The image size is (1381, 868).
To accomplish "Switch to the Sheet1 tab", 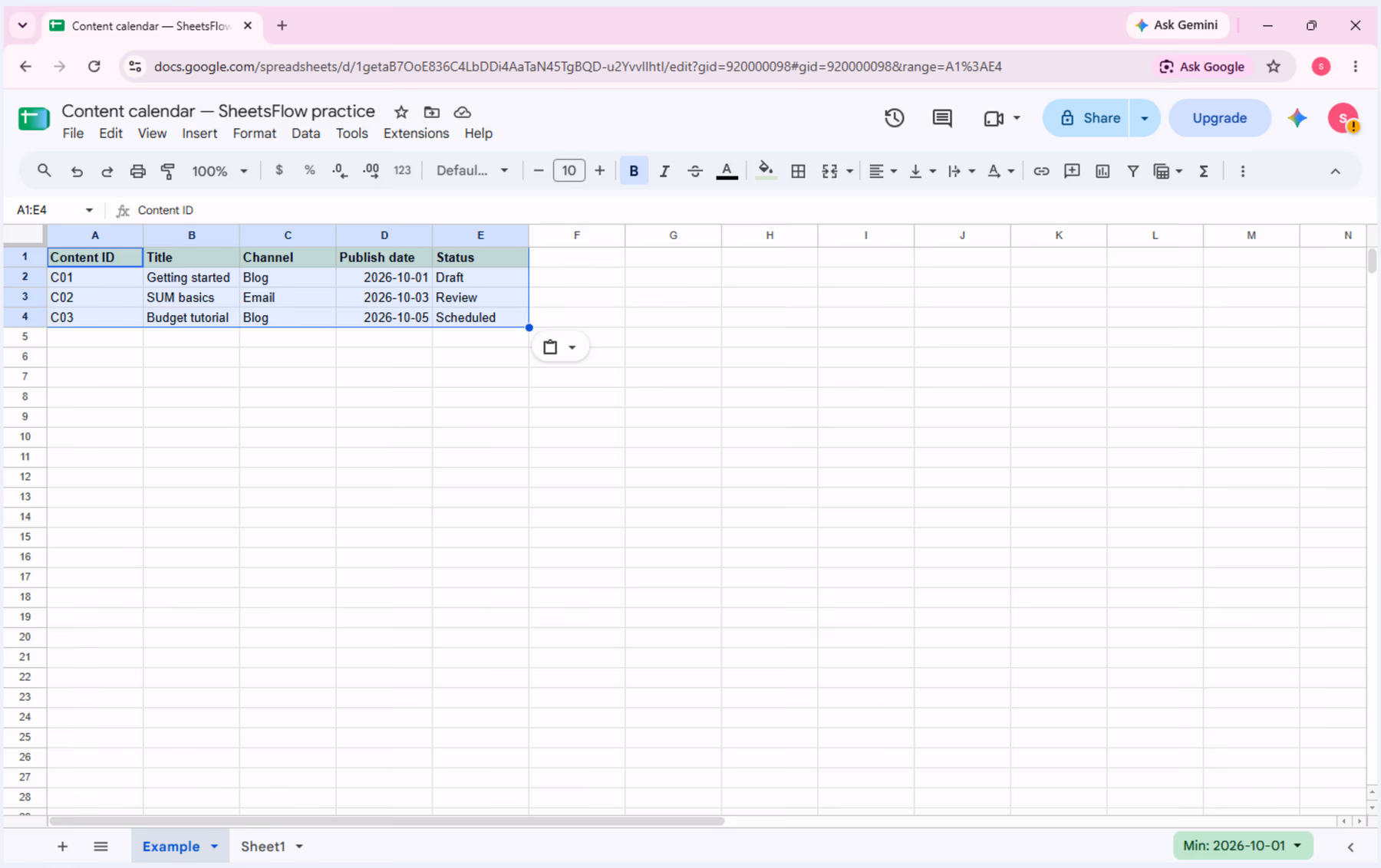I will (x=262, y=847).
